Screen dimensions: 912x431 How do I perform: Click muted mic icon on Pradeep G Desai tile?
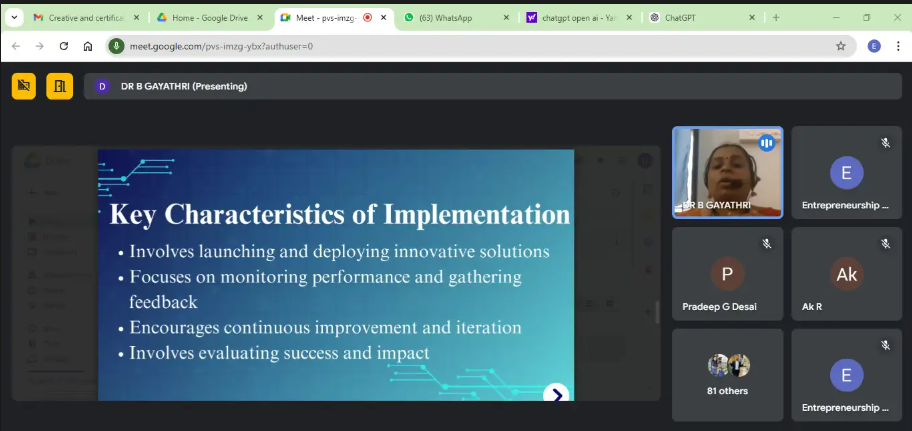coord(766,243)
